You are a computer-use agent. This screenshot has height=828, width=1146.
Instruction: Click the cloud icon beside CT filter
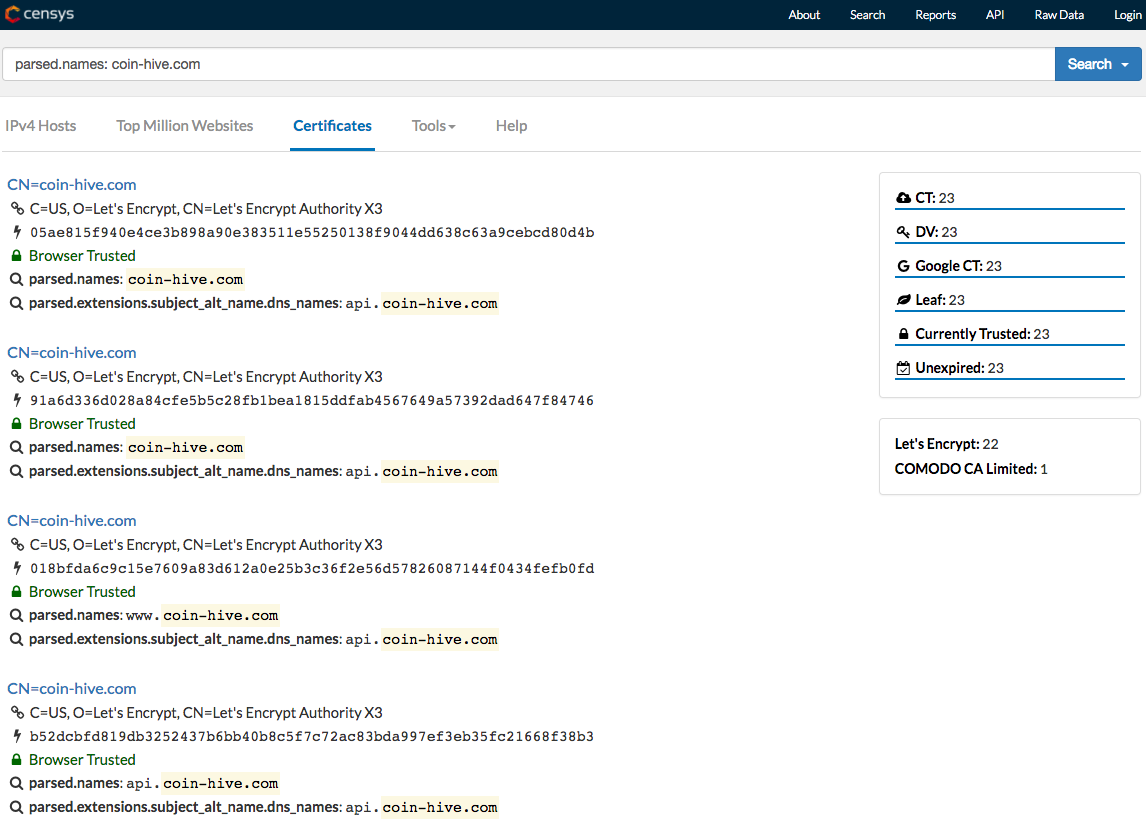904,198
